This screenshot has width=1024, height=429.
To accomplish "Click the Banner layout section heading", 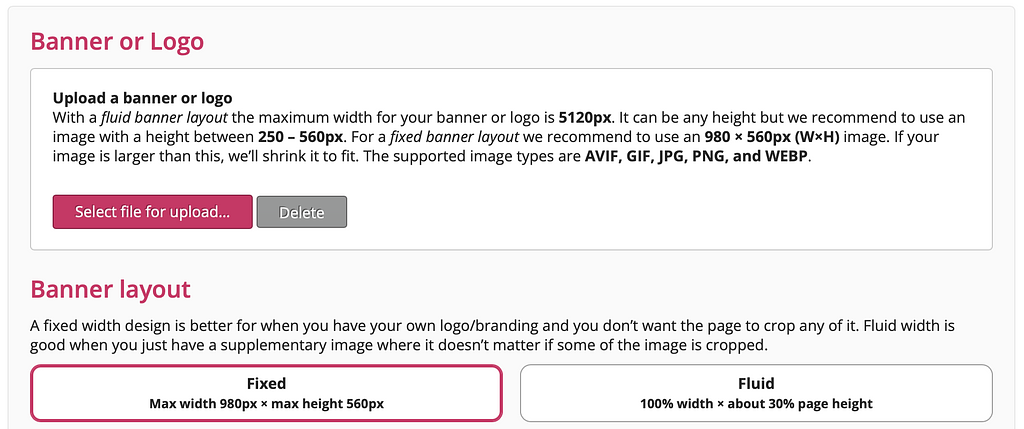I will click(110, 290).
